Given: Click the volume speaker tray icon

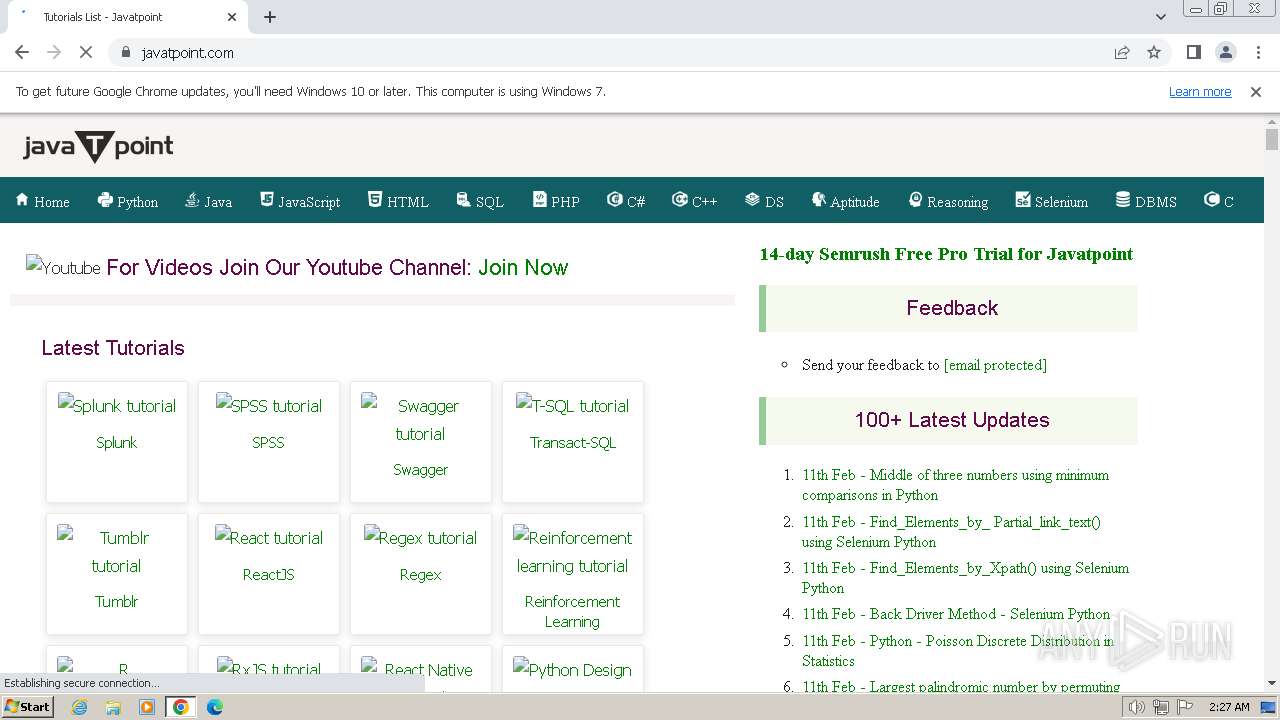Looking at the screenshot, I should click(1136, 707).
